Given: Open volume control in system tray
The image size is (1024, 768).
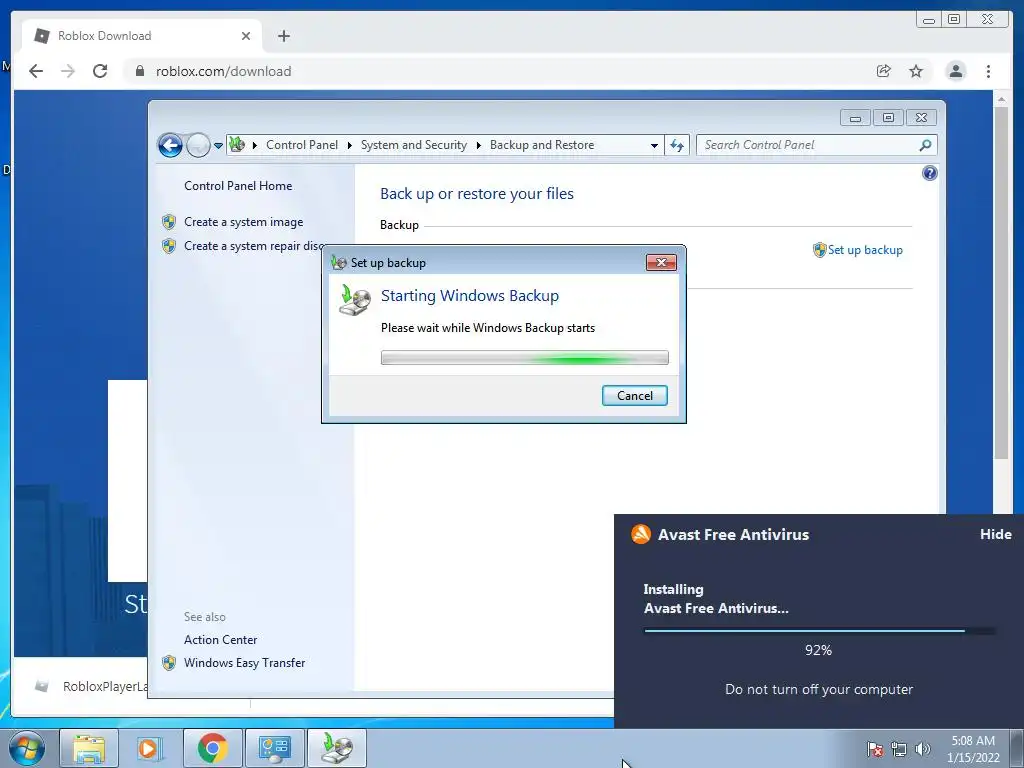Looking at the screenshot, I should coord(922,749).
